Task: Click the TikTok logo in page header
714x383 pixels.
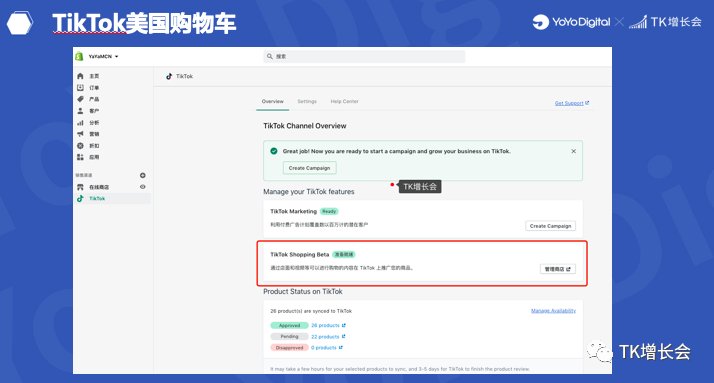Action: coord(169,76)
